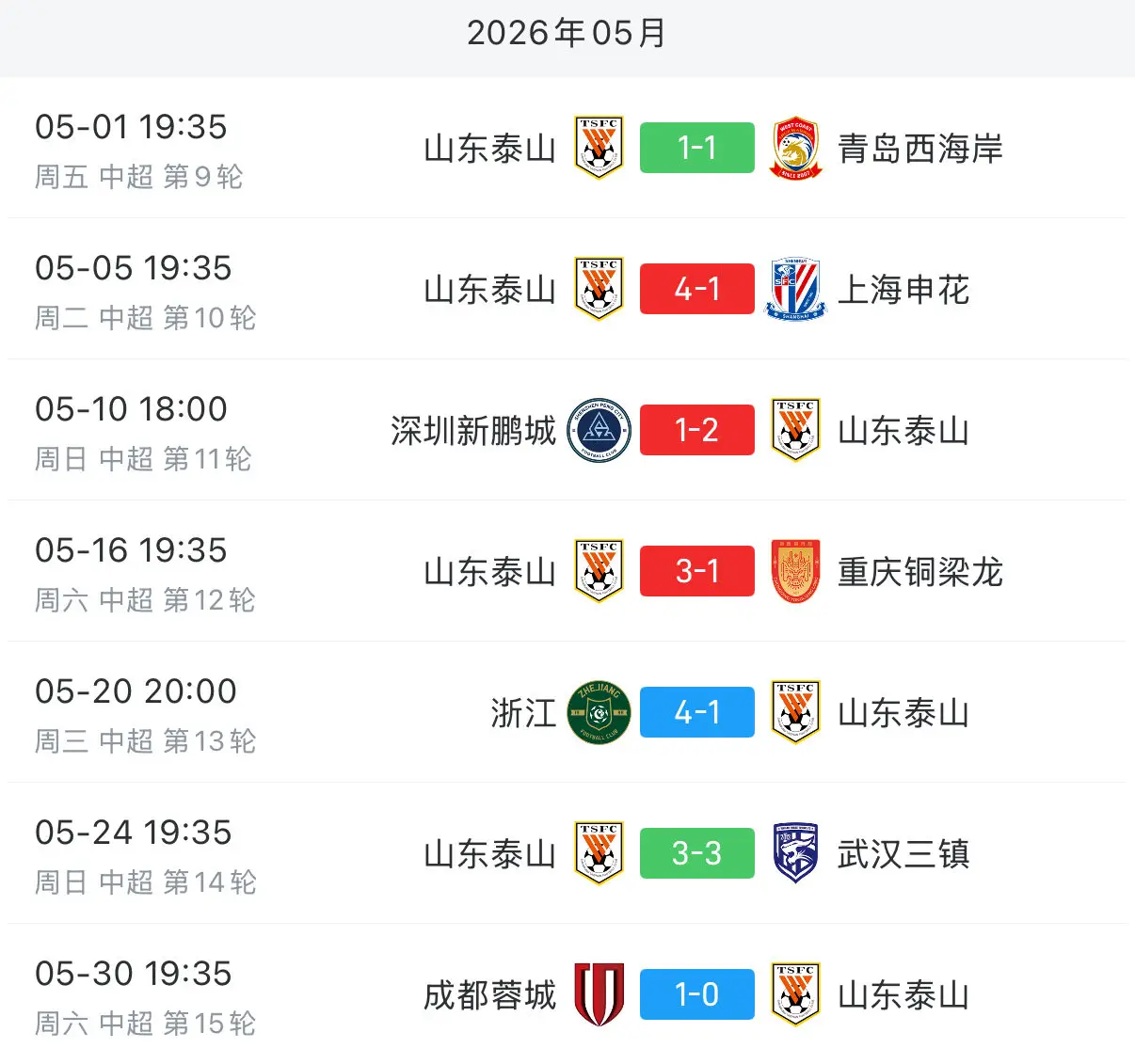Open the green 1-1 score badge
The image size is (1135, 1064).
pos(697,148)
